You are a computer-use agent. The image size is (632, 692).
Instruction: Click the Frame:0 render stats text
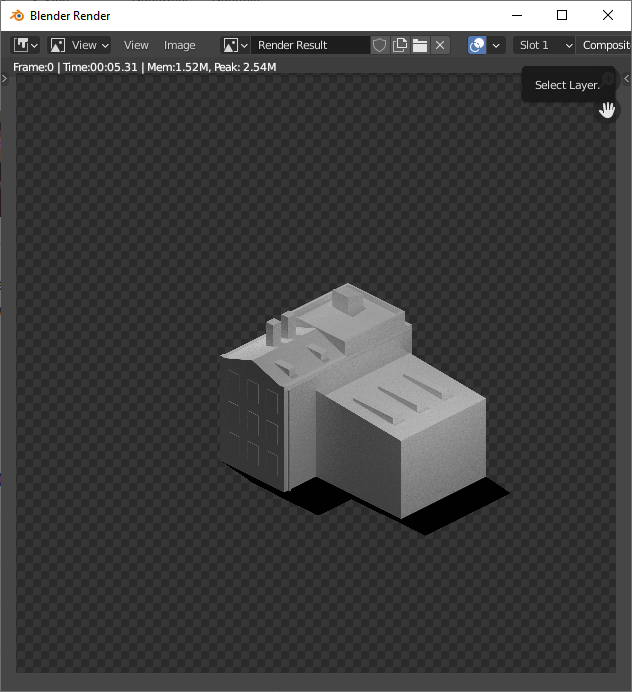pyautogui.click(x=145, y=67)
